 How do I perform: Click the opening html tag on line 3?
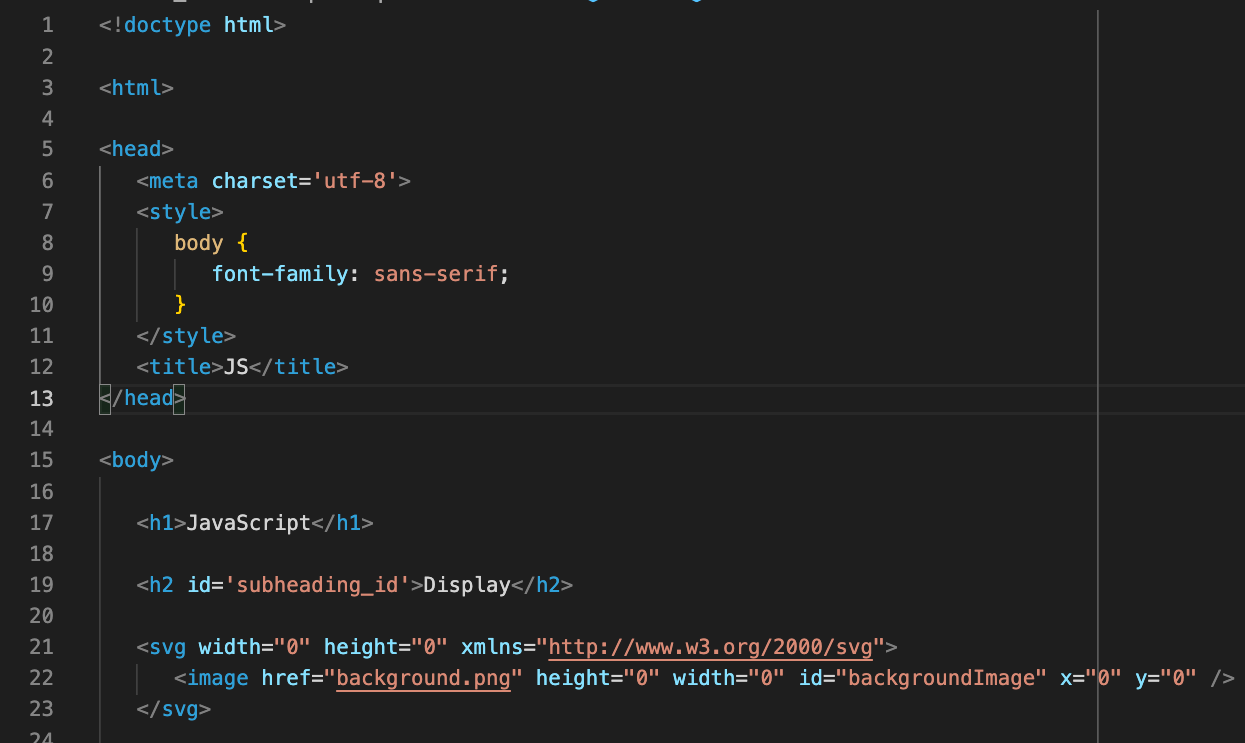tap(135, 87)
